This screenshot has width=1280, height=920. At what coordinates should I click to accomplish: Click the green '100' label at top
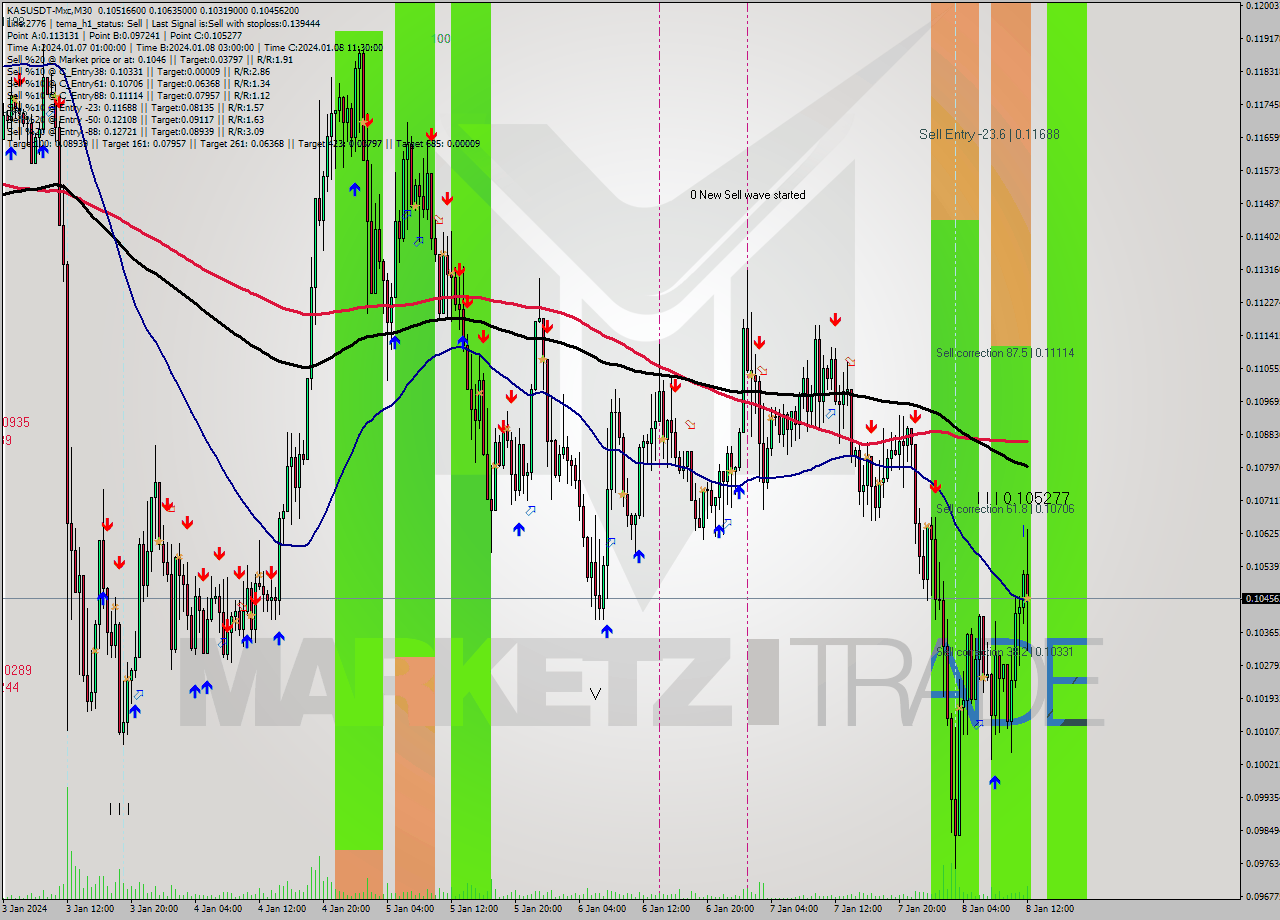point(441,39)
